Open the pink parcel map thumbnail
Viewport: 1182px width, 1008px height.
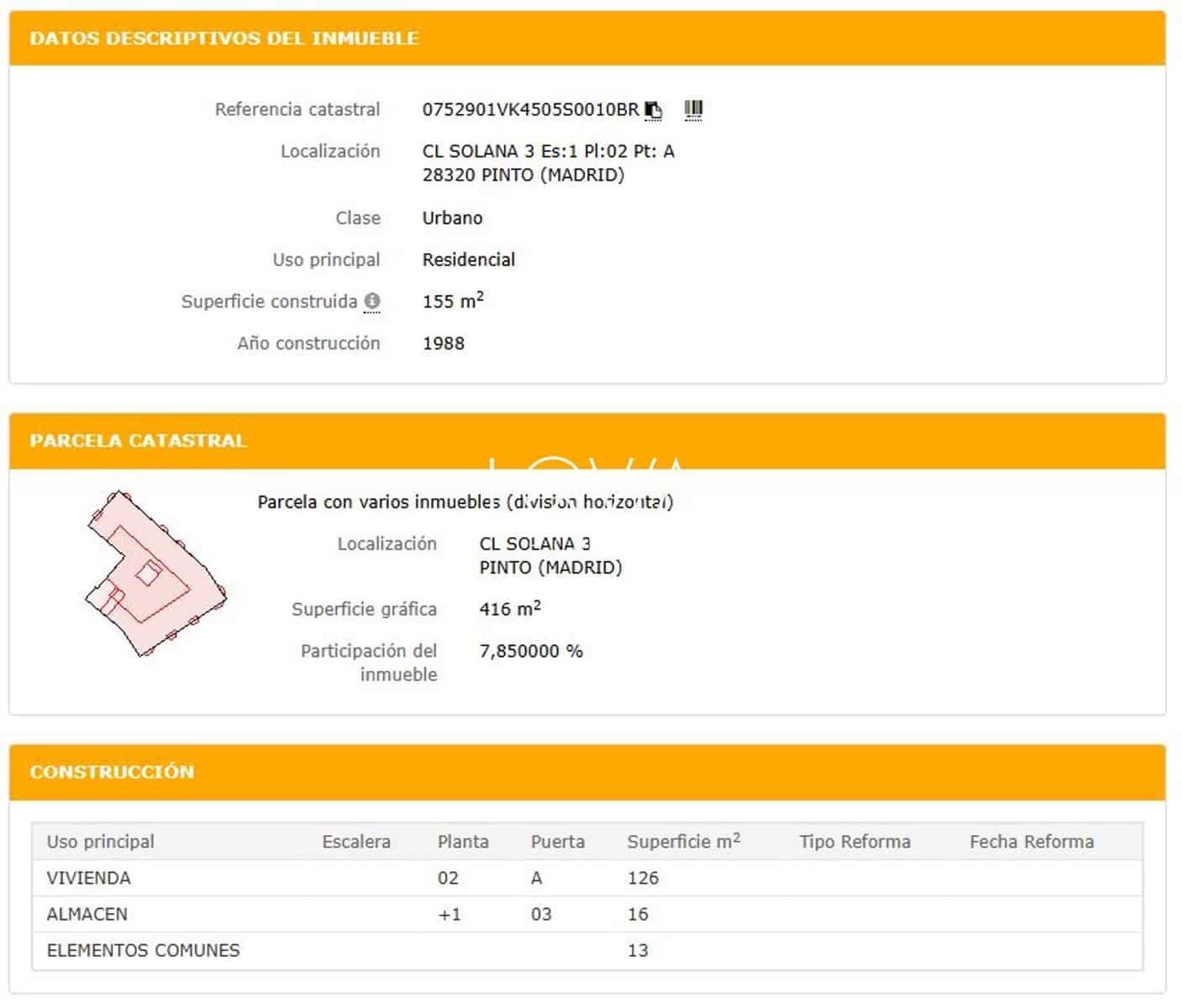(156, 574)
